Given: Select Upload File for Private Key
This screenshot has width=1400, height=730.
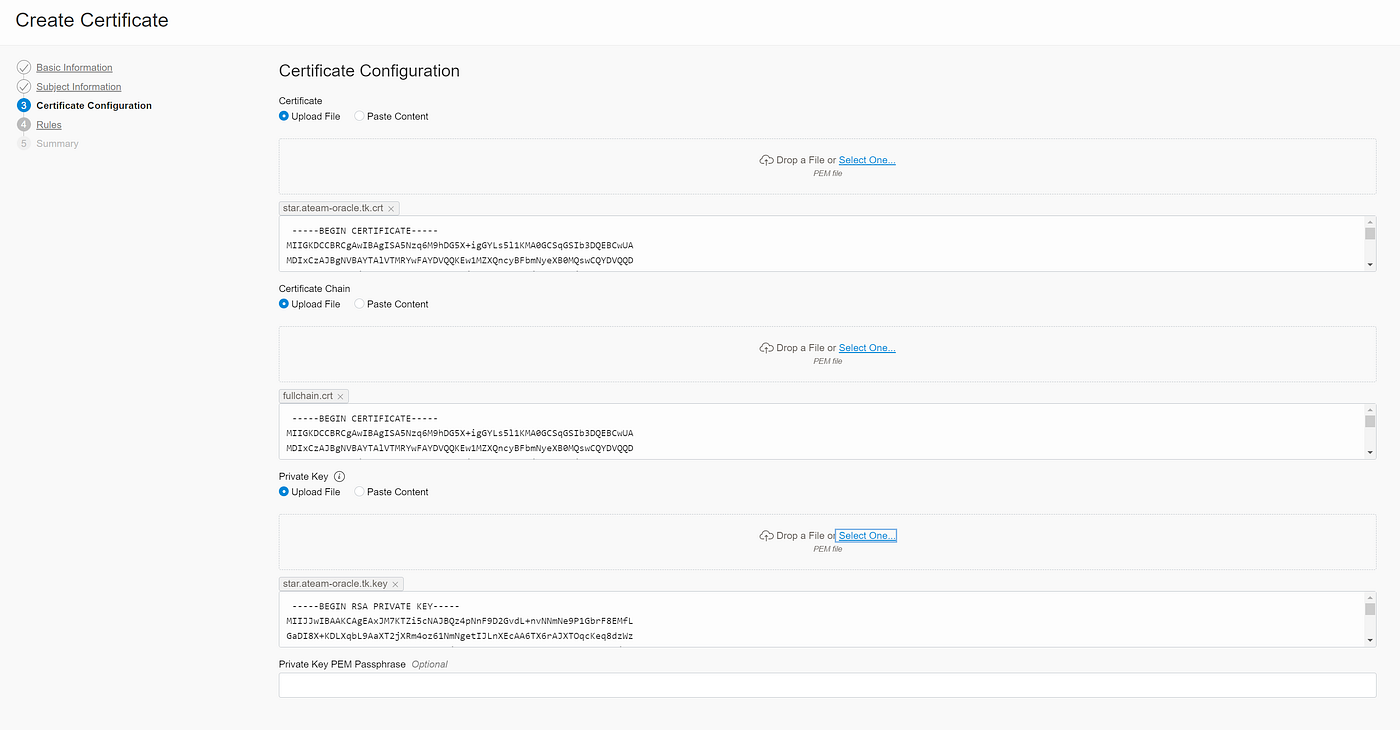Looking at the screenshot, I should click(x=284, y=492).
